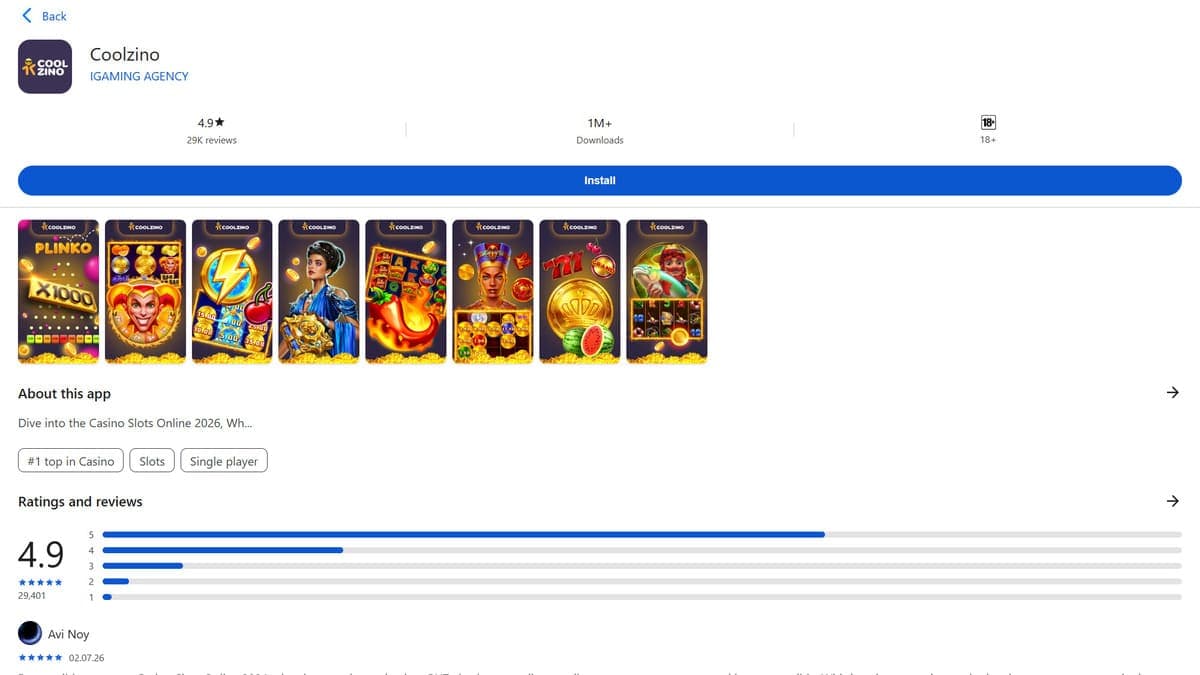Click the large 4.9 rating score
This screenshot has width=1200, height=675.
41,553
